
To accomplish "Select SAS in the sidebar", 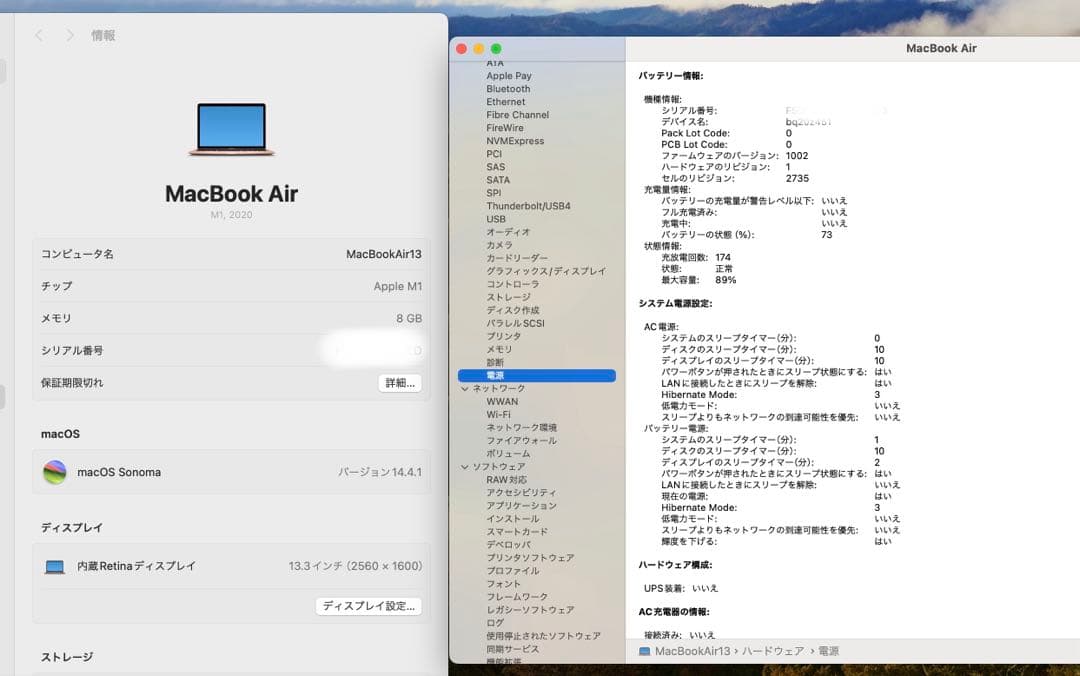I will 495,167.
